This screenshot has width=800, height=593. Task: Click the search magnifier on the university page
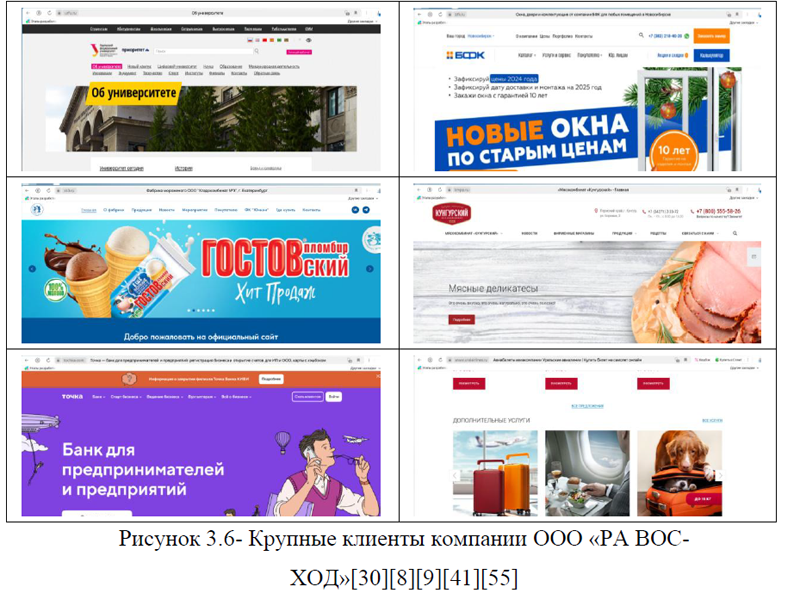257,51
